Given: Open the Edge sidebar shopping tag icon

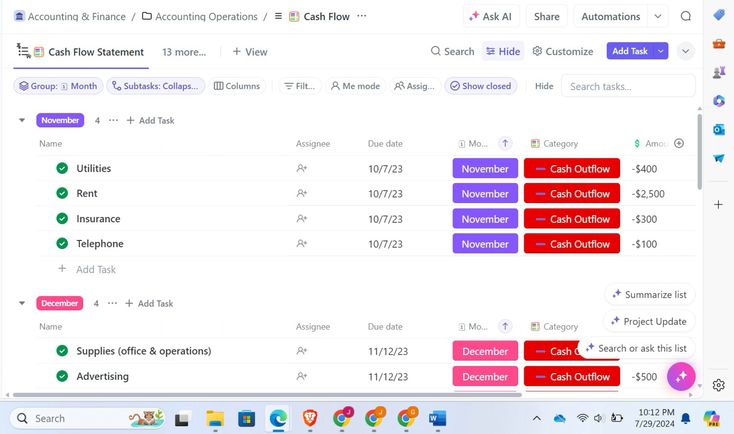Looking at the screenshot, I should (x=719, y=15).
